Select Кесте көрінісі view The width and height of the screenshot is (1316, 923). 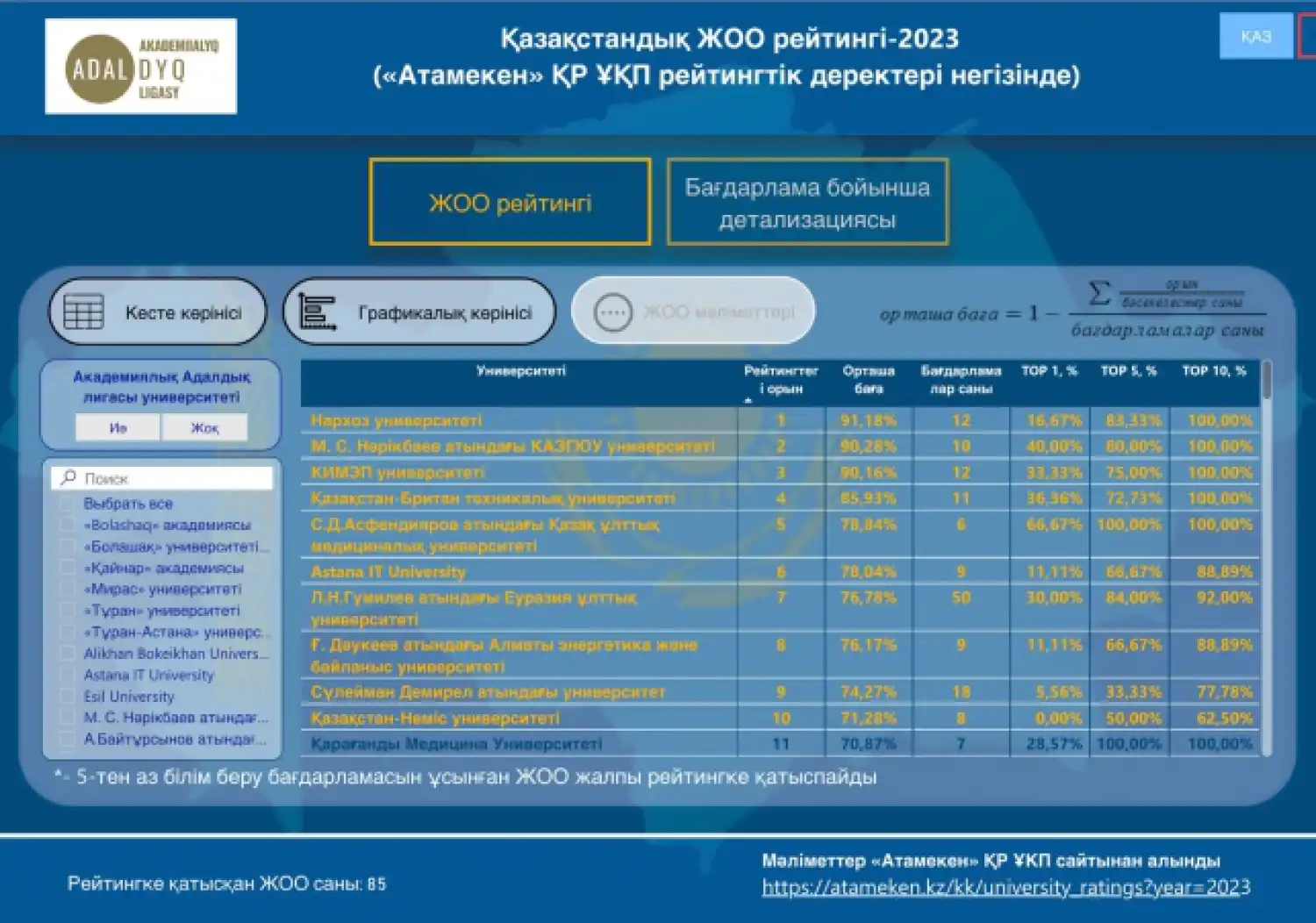tap(158, 312)
